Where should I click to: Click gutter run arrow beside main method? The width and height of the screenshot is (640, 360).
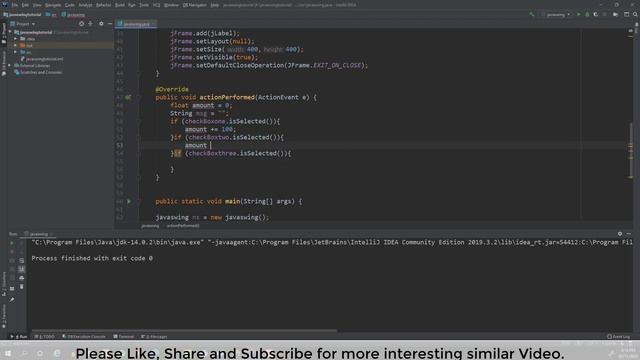pyautogui.click(x=129, y=201)
